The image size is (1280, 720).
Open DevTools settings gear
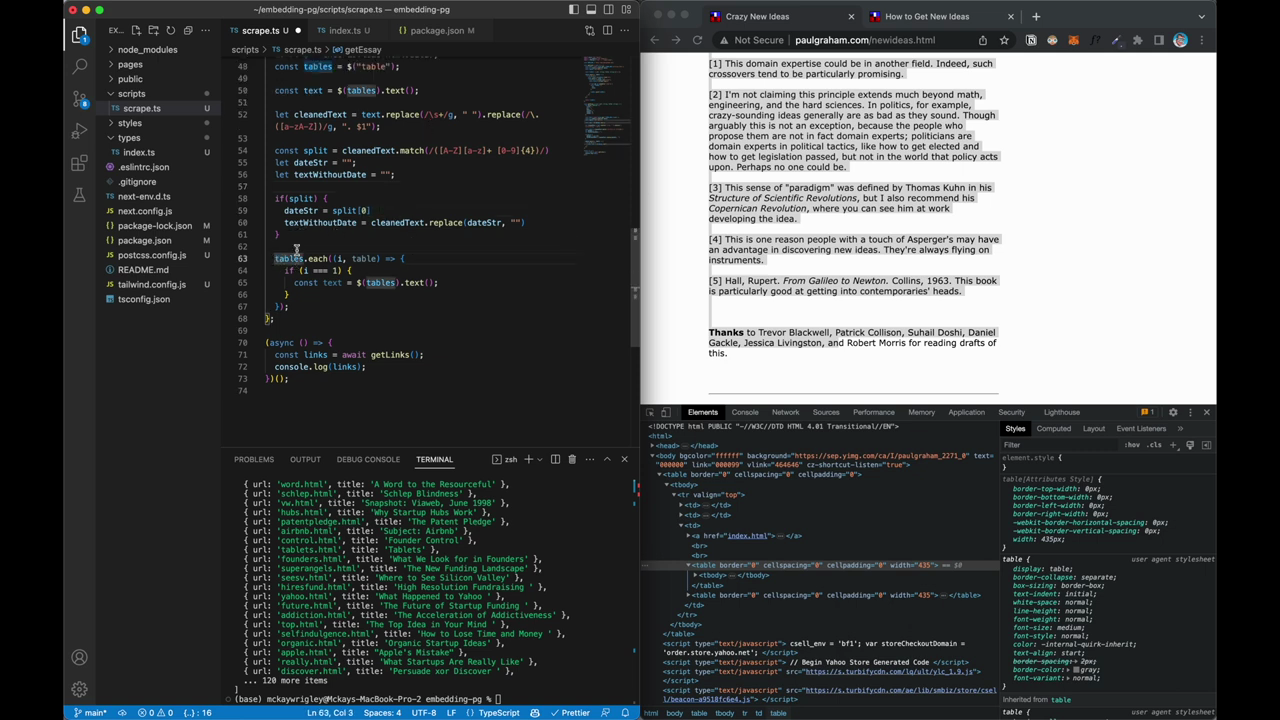(1173, 412)
